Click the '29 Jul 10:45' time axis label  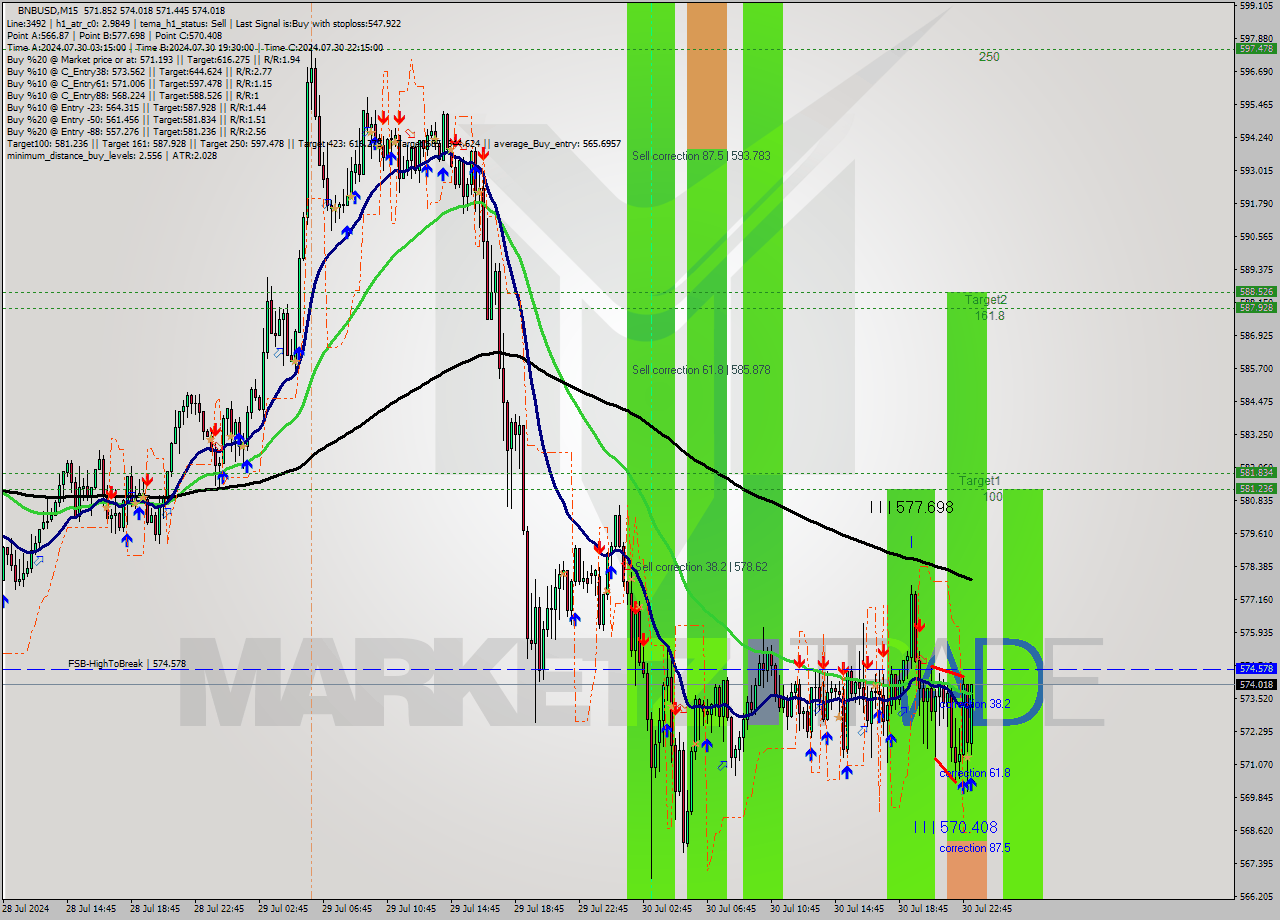tap(412, 909)
